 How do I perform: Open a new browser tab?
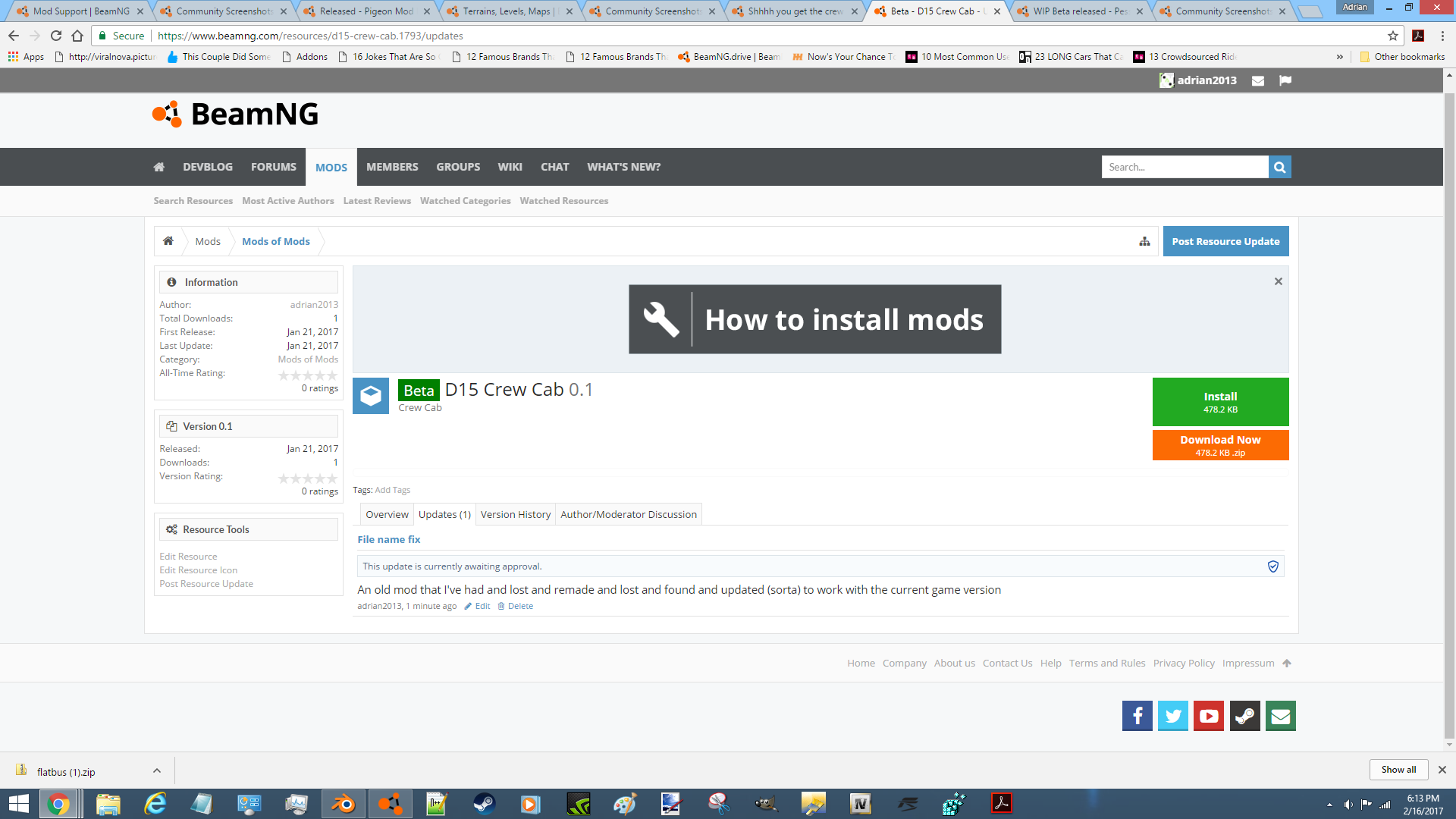[1310, 11]
